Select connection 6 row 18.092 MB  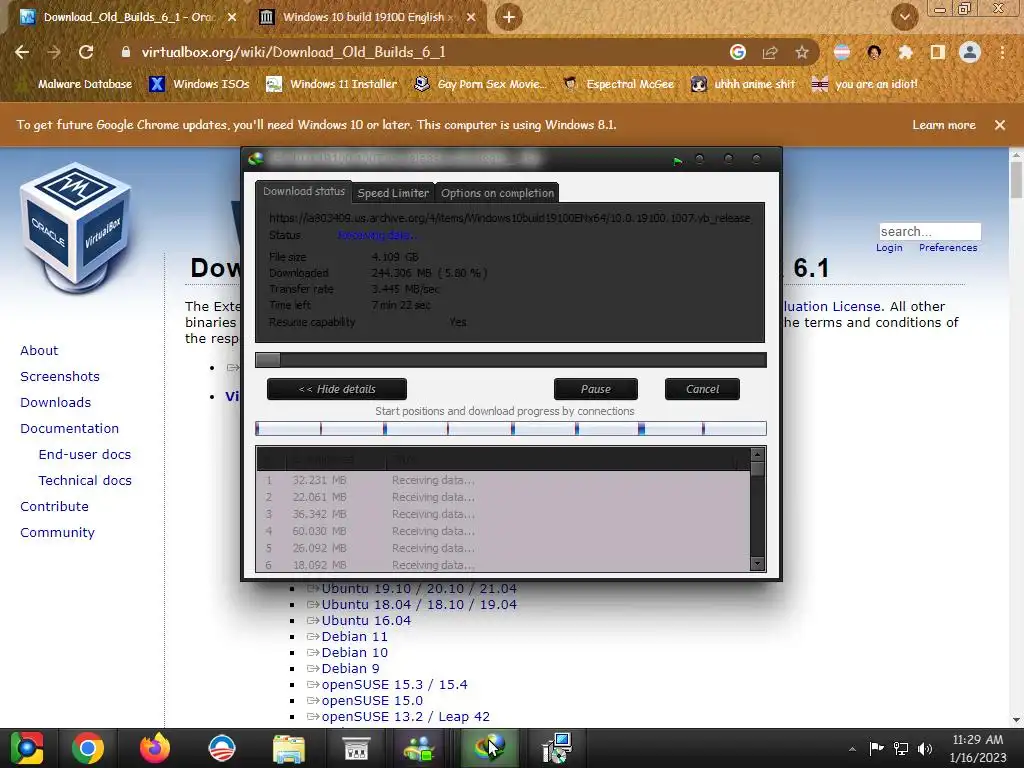(x=503, y=565)
